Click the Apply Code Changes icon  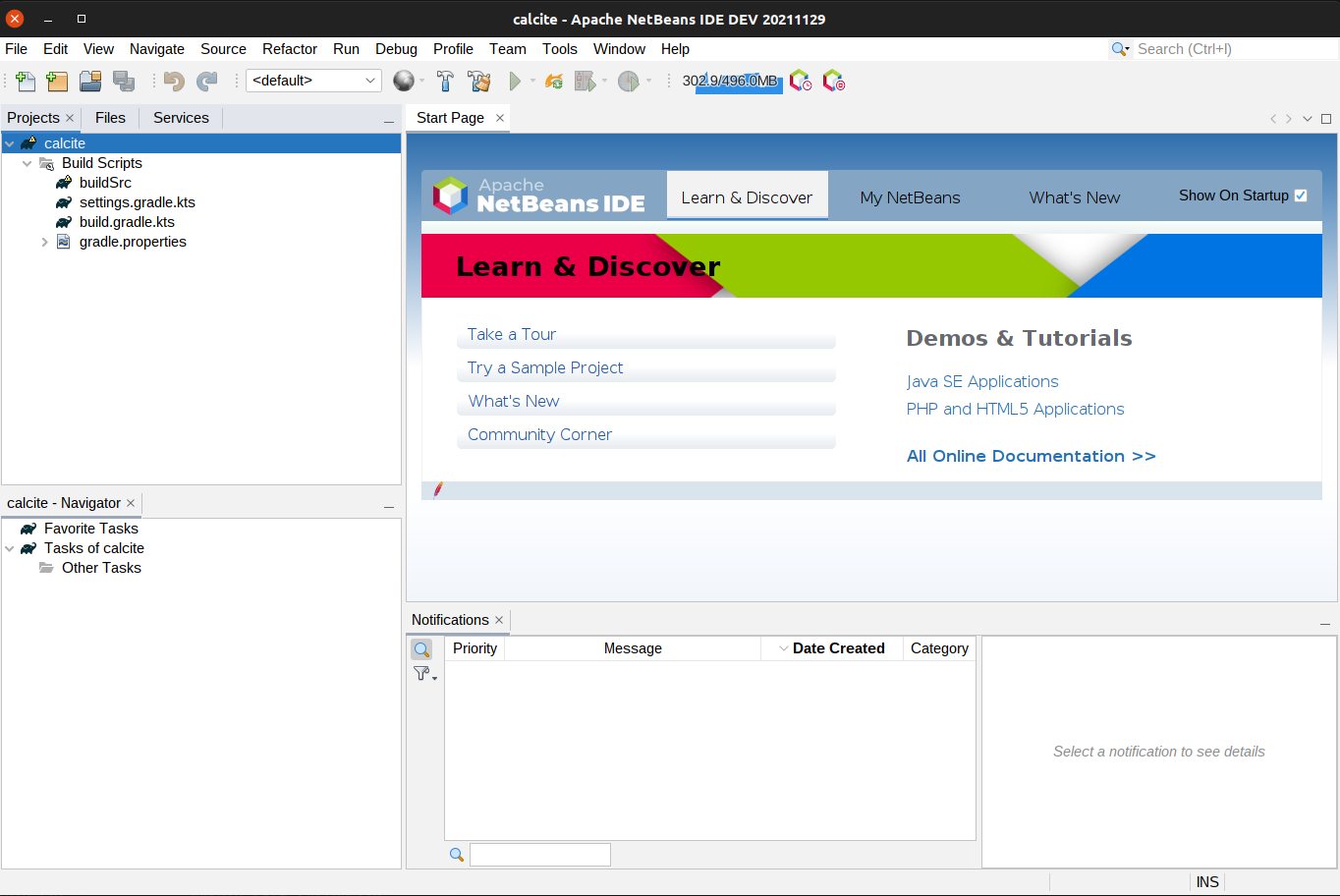coord(554,82)
